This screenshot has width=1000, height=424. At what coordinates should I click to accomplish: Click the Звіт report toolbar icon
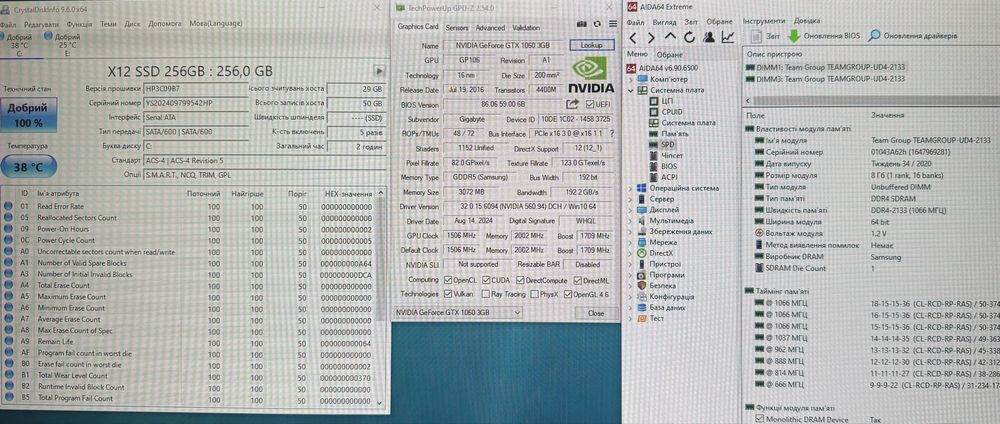pos(756,36)
